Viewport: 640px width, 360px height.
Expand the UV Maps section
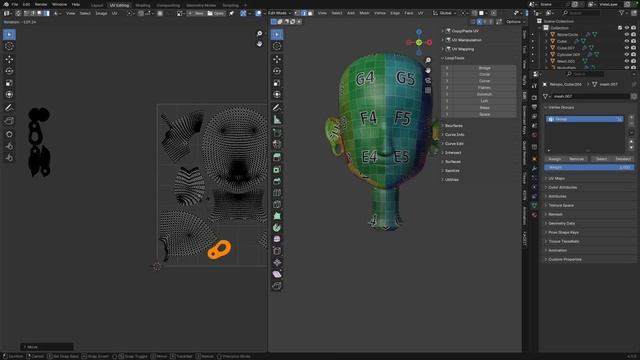[556, 178]
